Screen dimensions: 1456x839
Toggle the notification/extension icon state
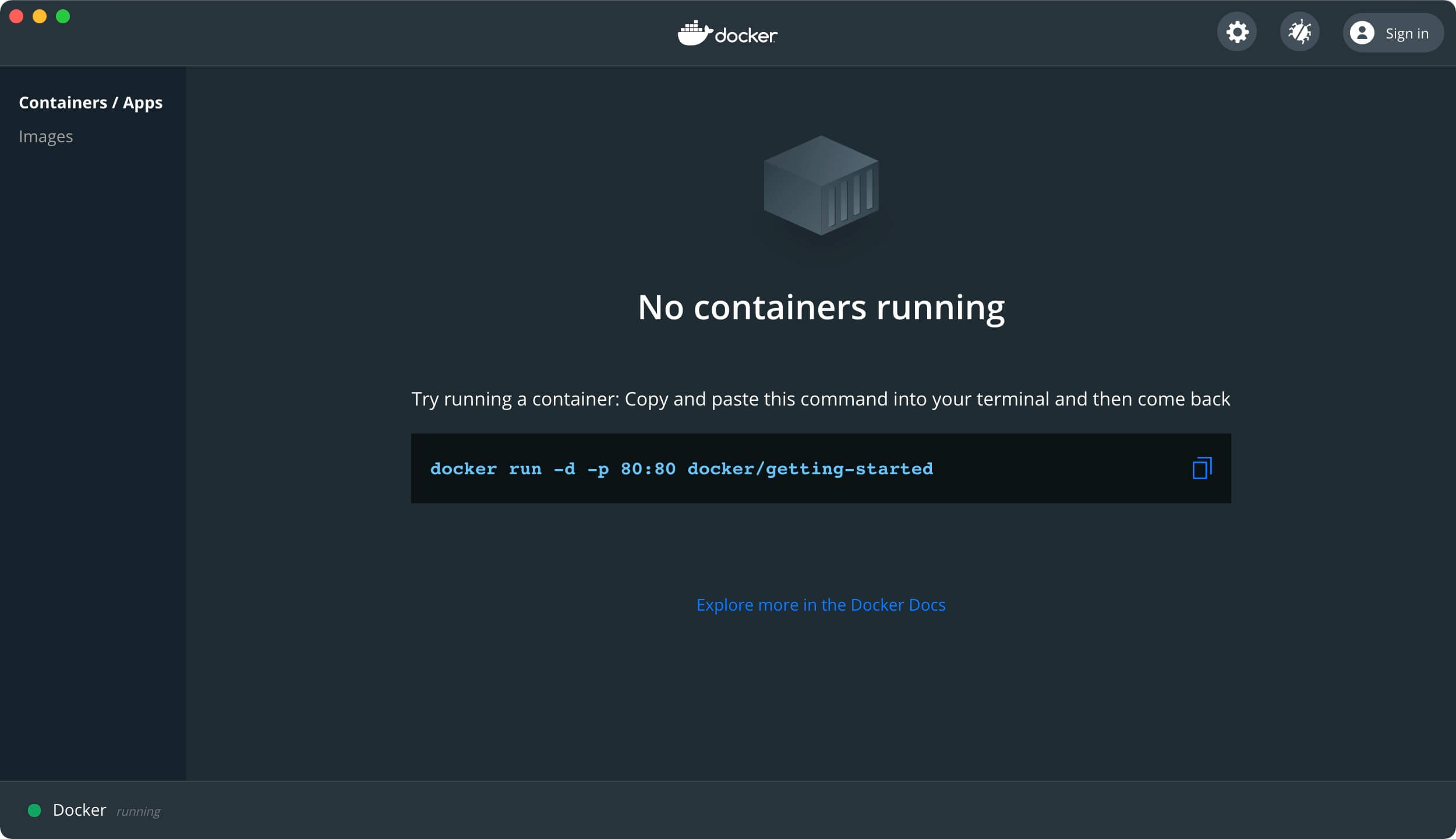tap(1300, 32)
